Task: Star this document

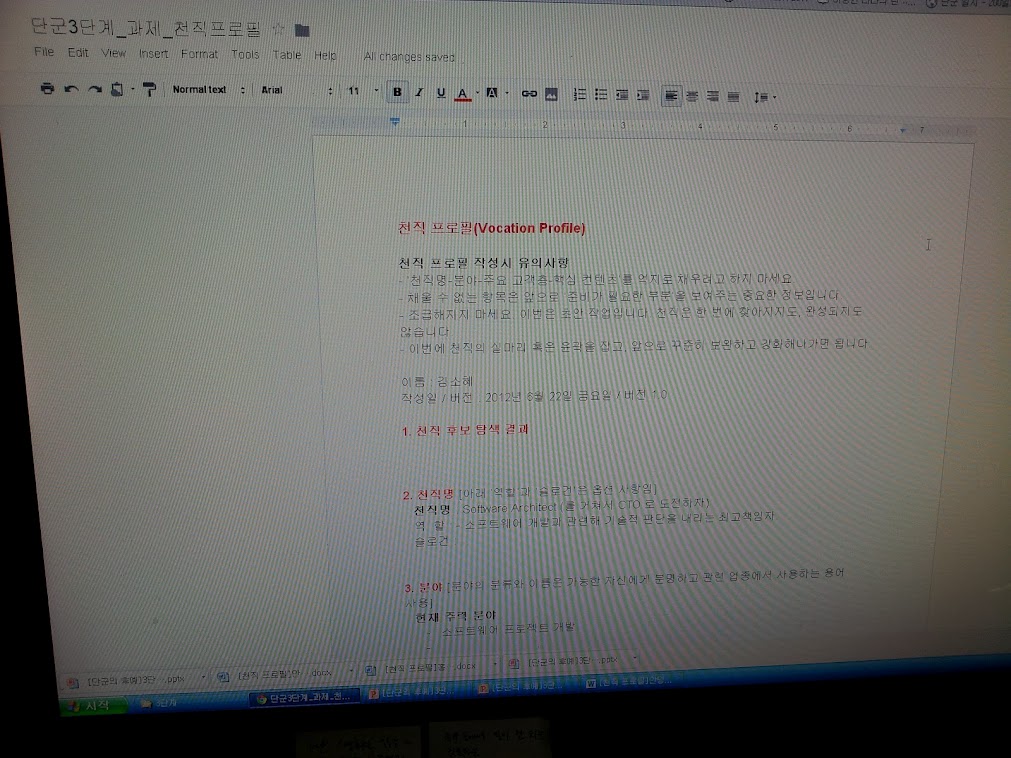Action: (279, 30)
